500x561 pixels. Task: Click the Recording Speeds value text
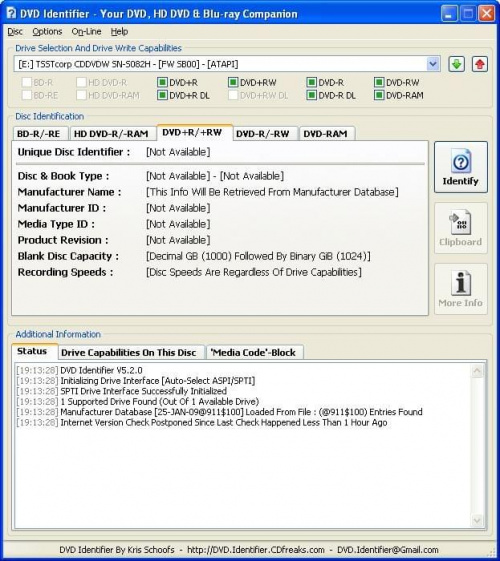point(254,272)
